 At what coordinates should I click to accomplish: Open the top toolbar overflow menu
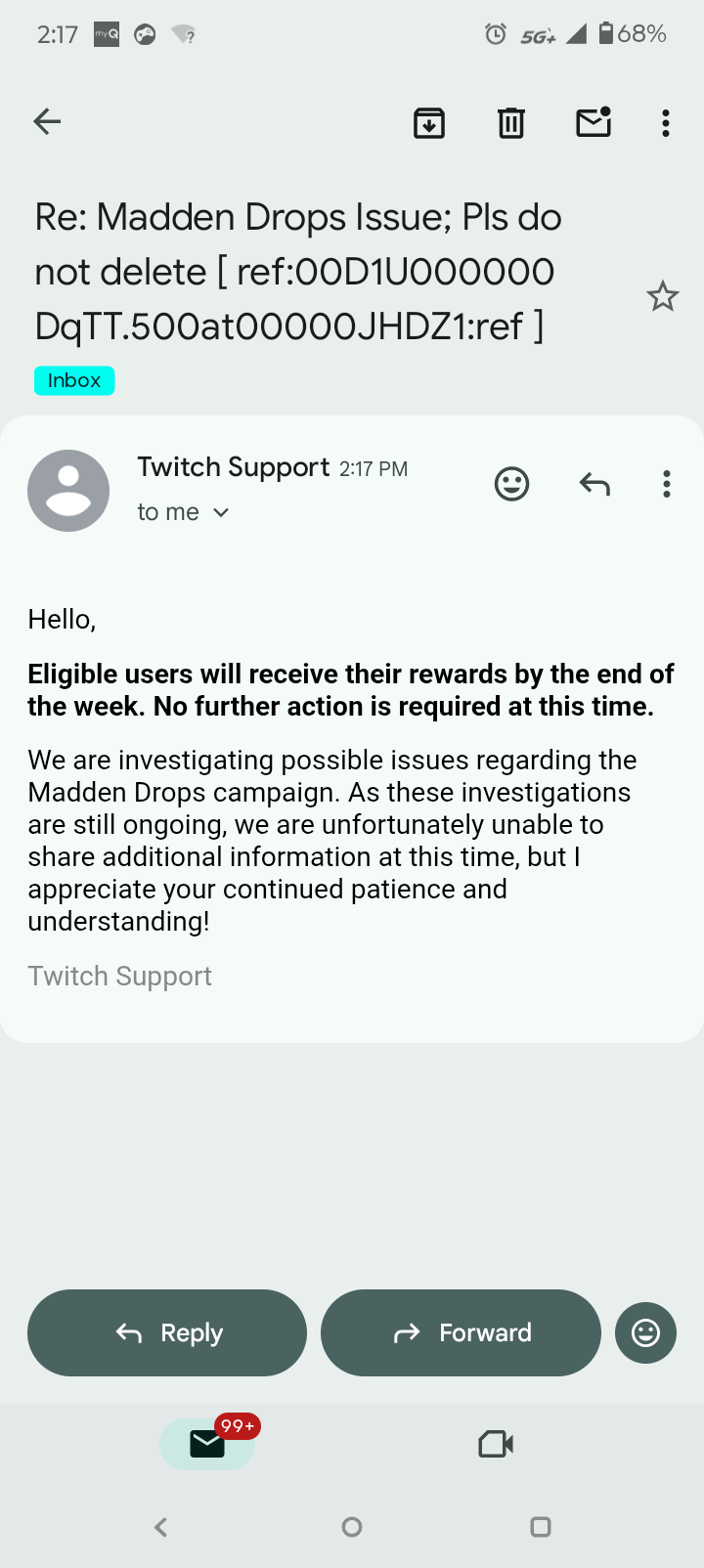[666, 123]
